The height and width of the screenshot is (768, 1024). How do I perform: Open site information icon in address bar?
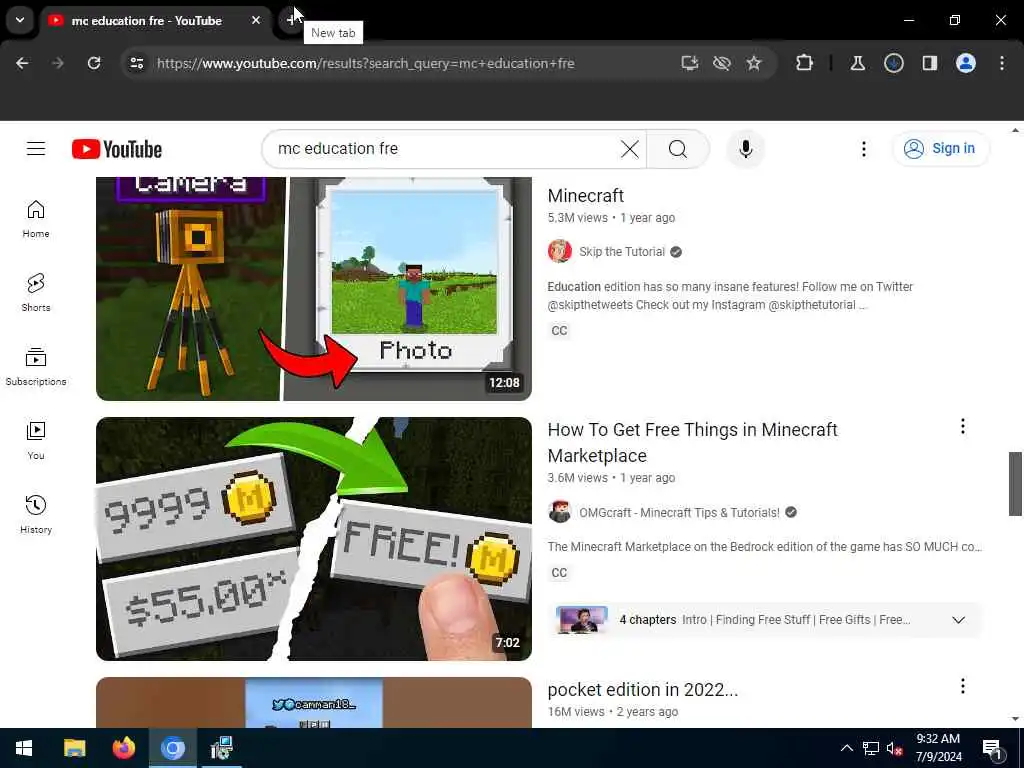pos(137,63)
